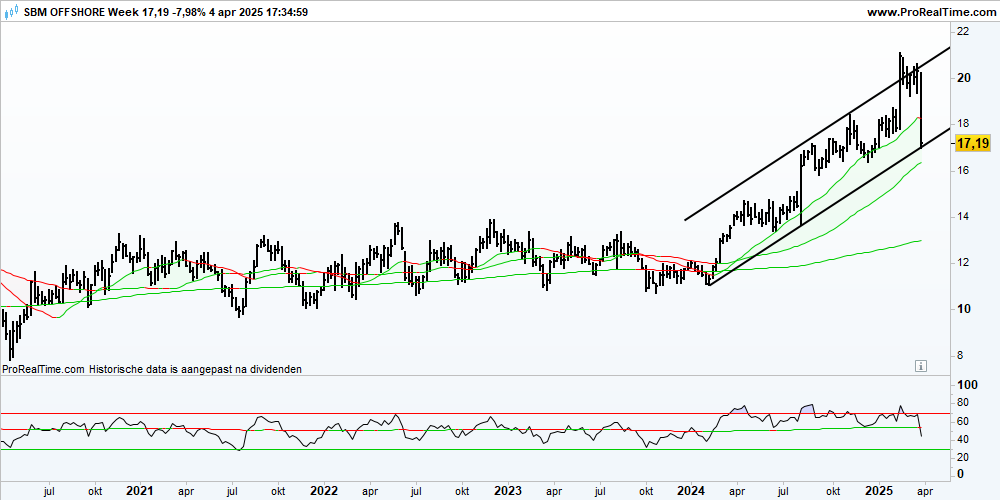The image size is (1000, 500).
Task: Open the info icon in chart corner
Action: coord(920,365)
